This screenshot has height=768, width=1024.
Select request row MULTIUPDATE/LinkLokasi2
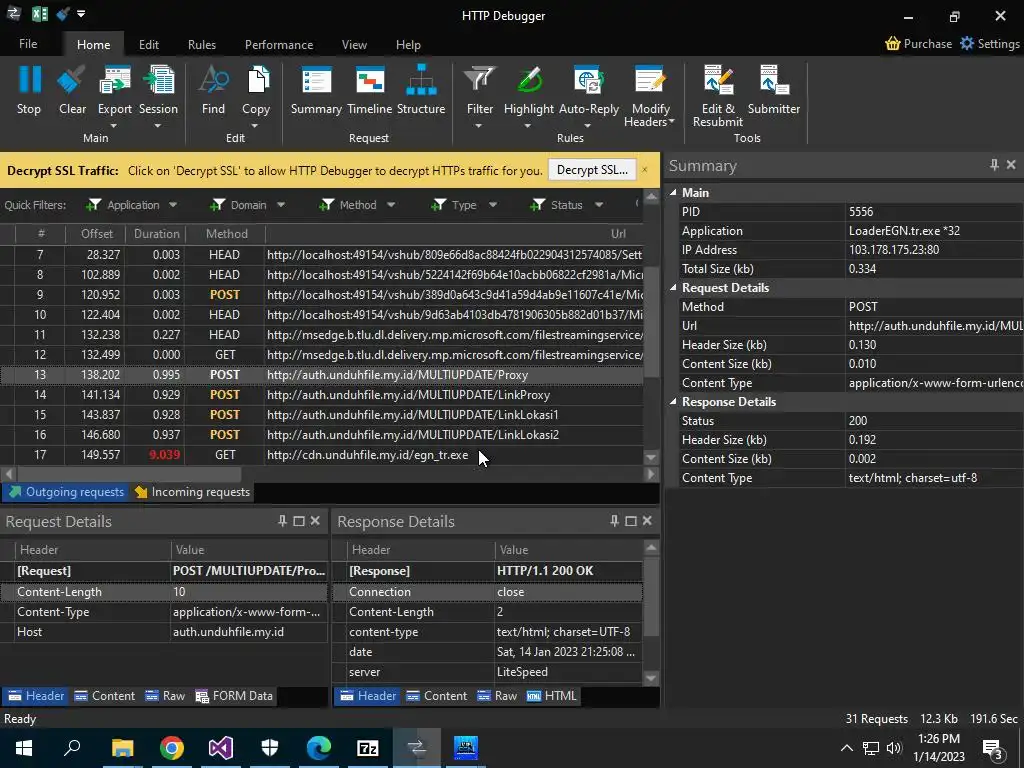(321, 434)
